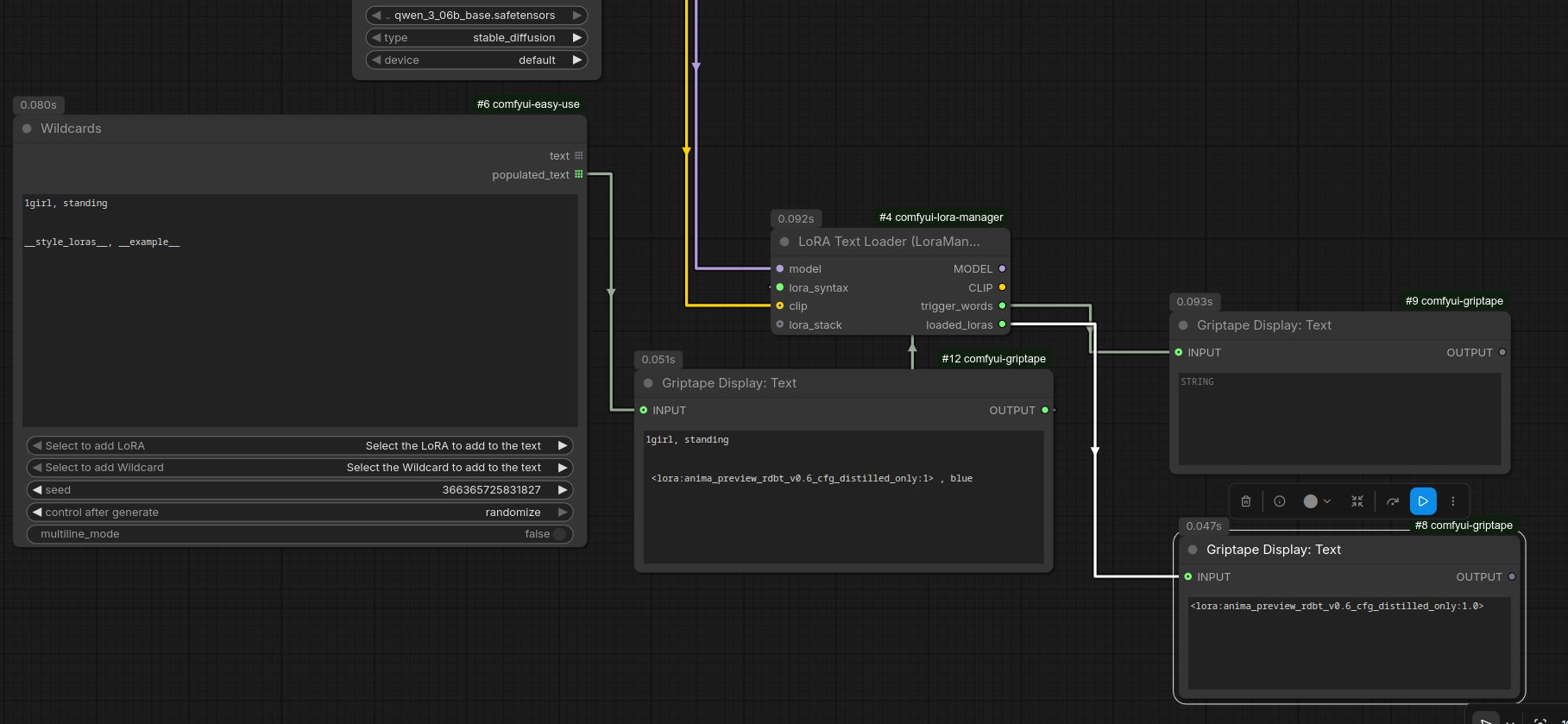This screenshot has width=1568, height=724.
Task: Click collapse dot on LoRA Text Loader node
Action: [x=784, y=242]
